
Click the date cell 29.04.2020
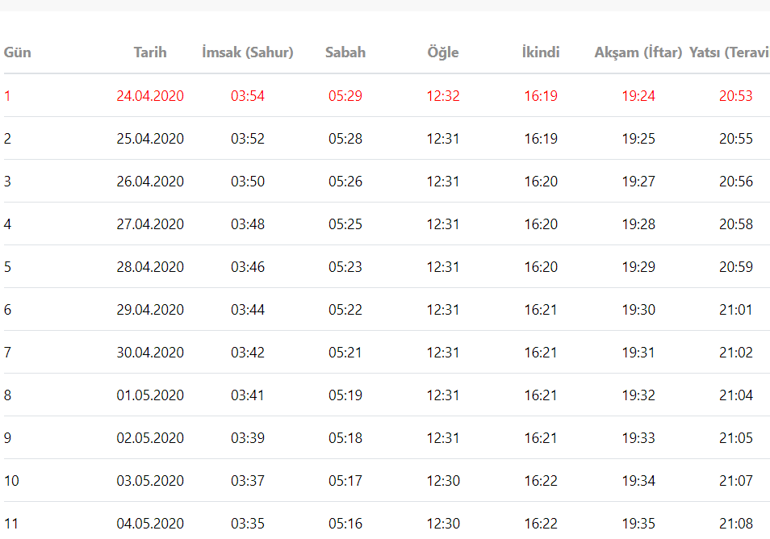click(x=150, y=310)
